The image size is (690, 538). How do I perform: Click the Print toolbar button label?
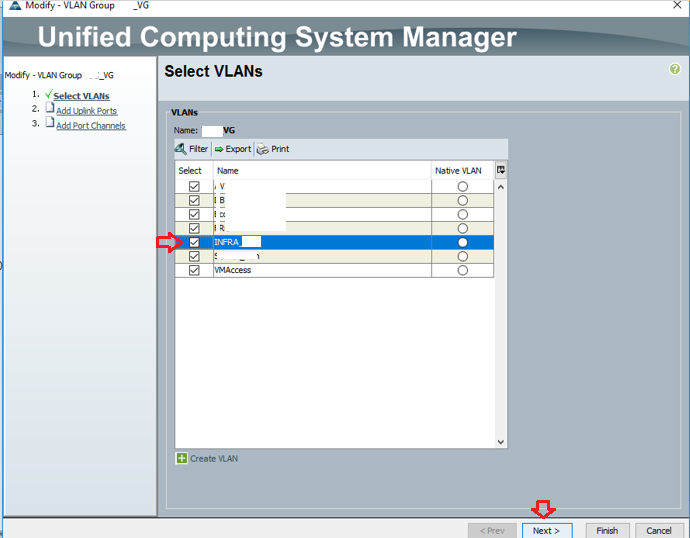[280, 149]
